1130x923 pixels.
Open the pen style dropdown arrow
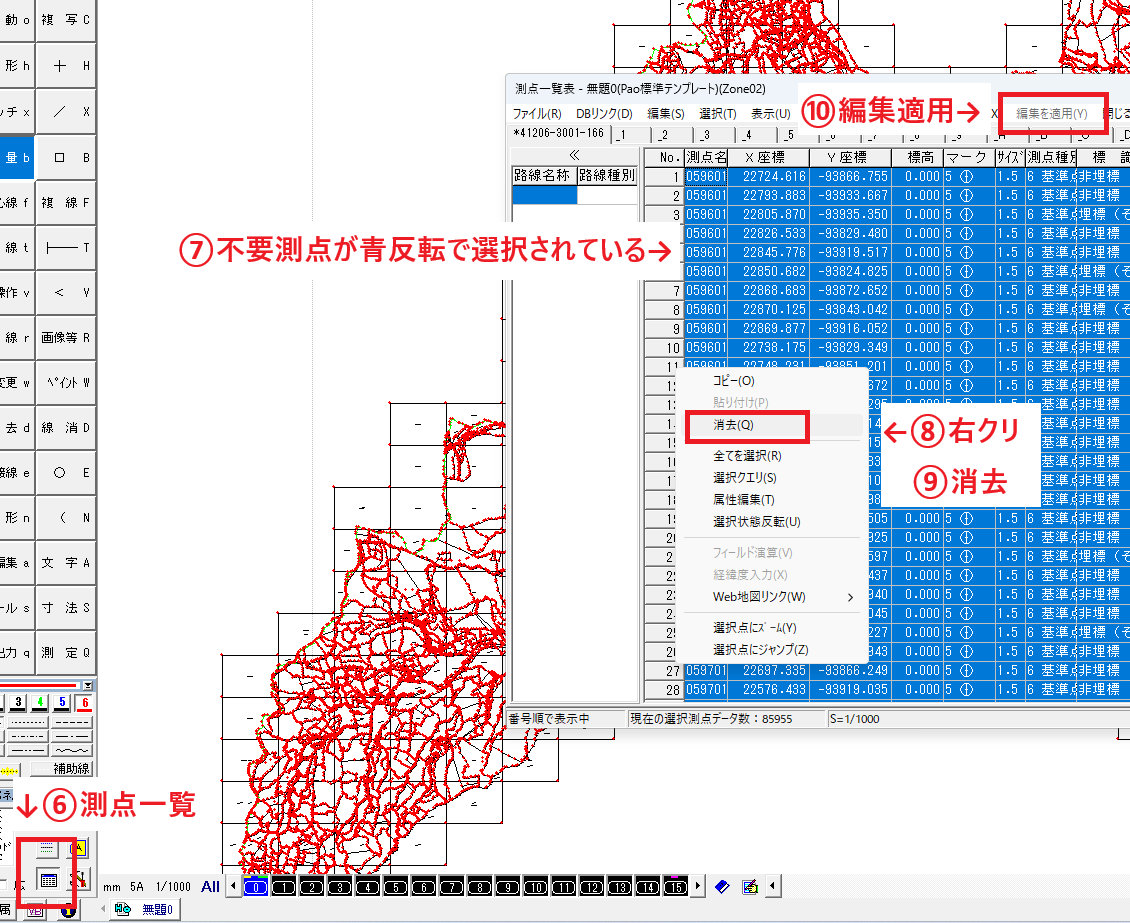point(88,685)
